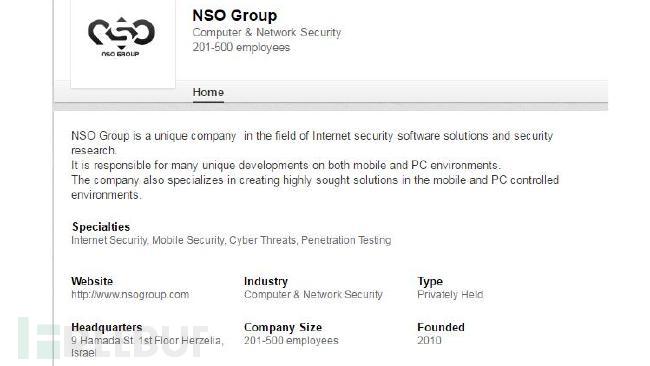The image size is (650, 366).
Task: Click the 201-500 employees header text
Action: coord(241,47)
